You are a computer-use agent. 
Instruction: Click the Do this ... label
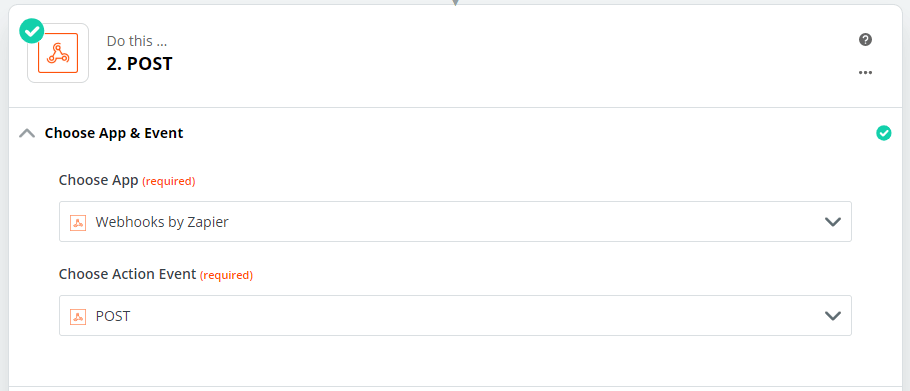[x=138, y=41]
